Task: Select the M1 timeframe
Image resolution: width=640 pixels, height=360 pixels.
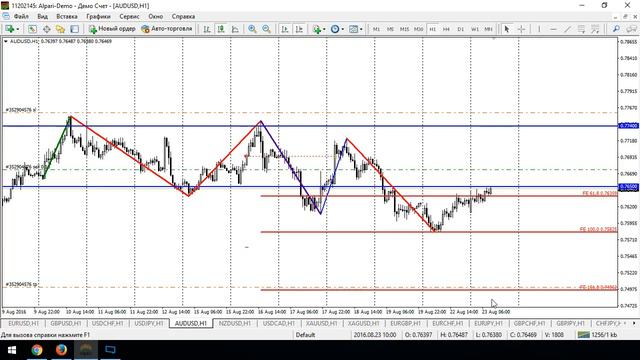Action: [x=376, y=29]
